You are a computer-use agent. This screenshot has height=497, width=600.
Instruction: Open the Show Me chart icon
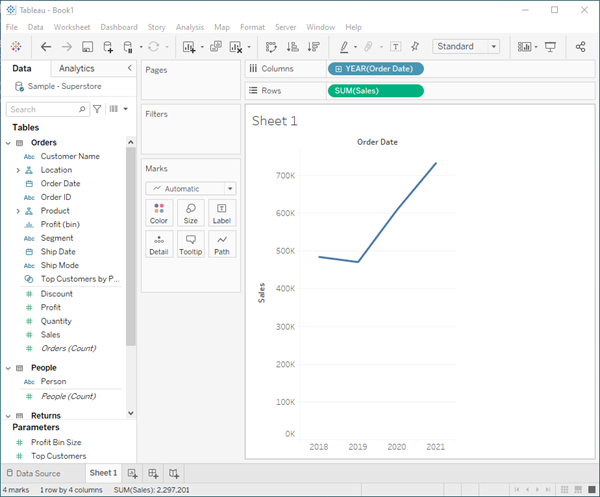tap(525, 47)
